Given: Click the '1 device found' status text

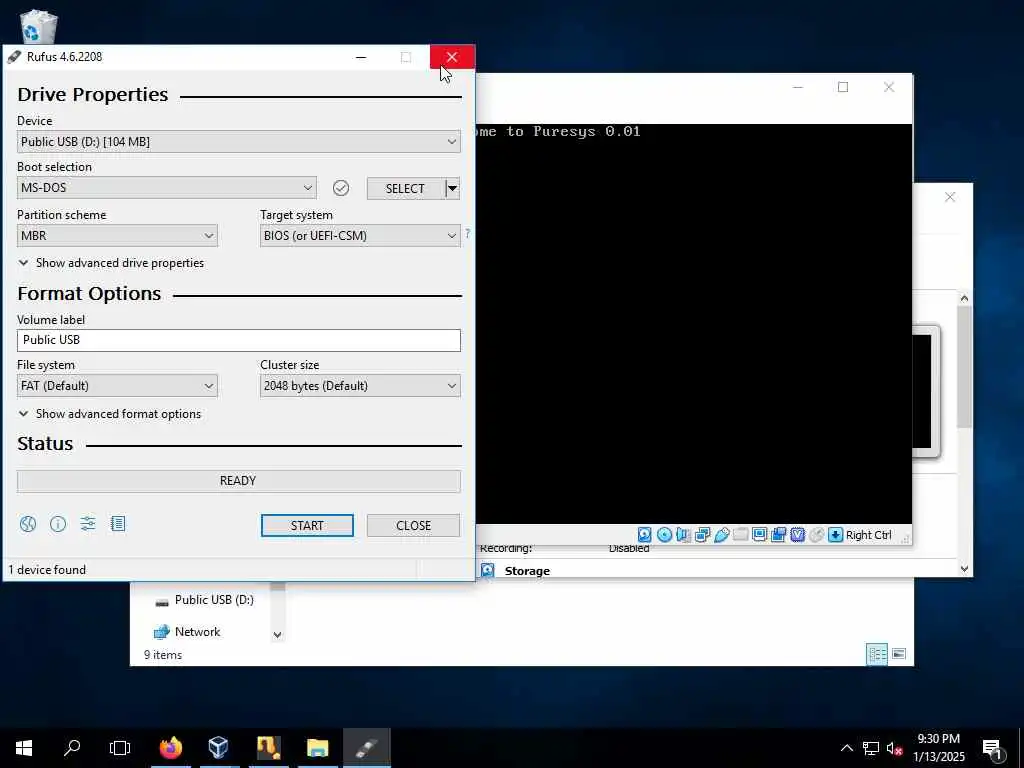Looking at the screenshot, I should click(47, 570).
